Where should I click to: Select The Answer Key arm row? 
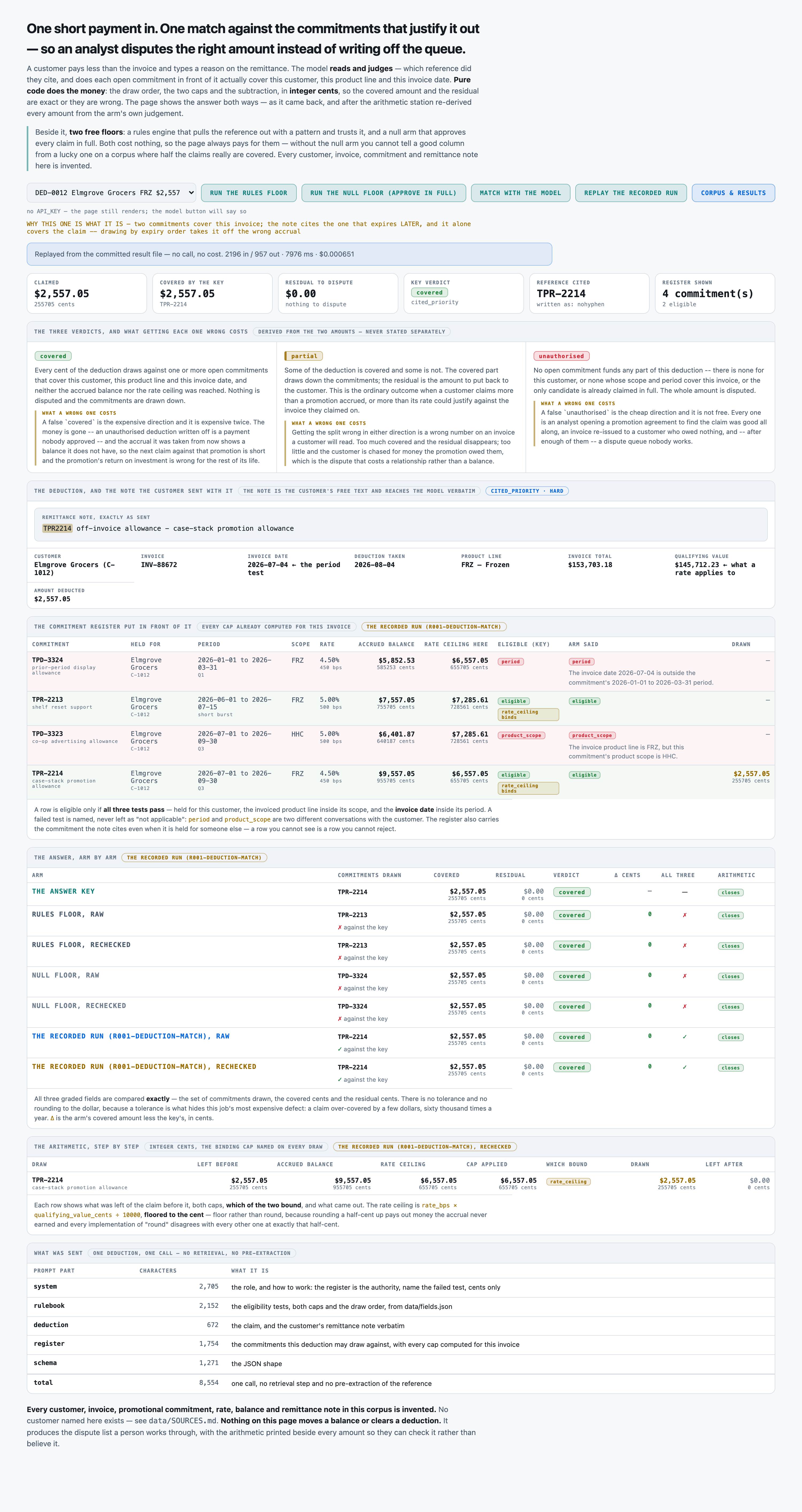[x=400, y=894]
